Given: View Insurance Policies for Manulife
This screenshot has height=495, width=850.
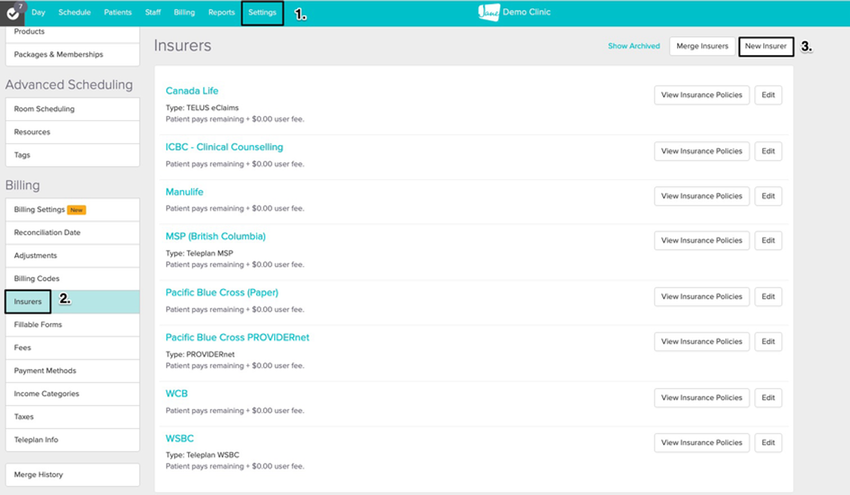Looking at the screenshot, I should [x=701, y=196].
